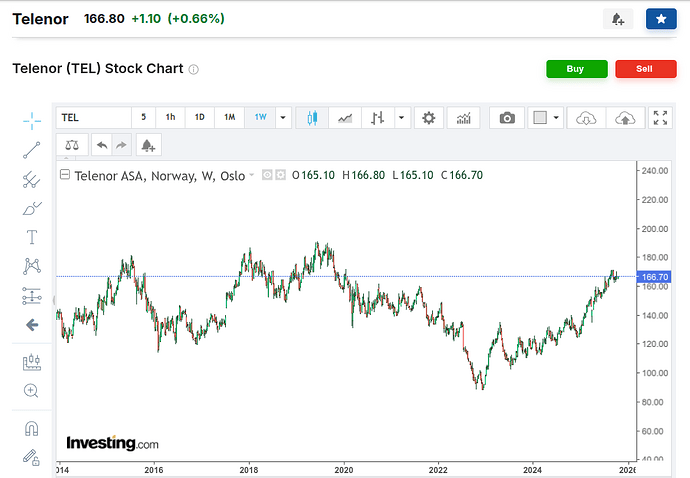Open the indicators panel icon
The image size is (690, 478).
(x=463, y=118)
